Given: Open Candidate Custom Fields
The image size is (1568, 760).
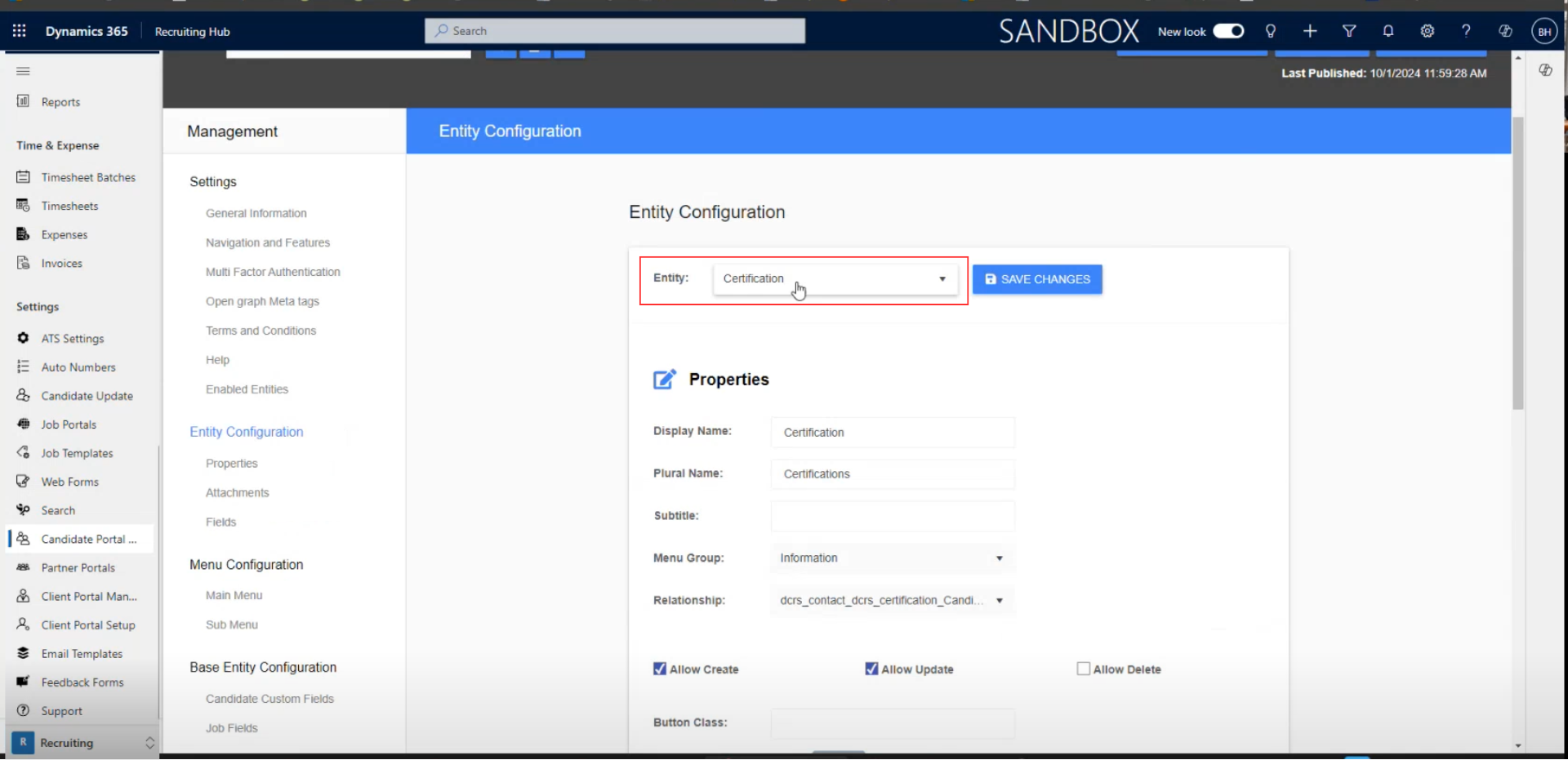Looking at the screenshot, I should coord(269,699).
